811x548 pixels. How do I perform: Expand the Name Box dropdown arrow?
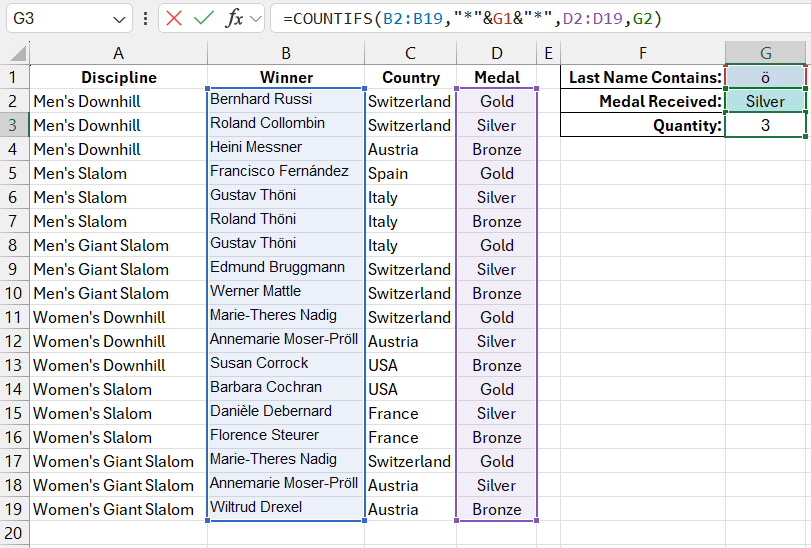(x=119, y=20)
